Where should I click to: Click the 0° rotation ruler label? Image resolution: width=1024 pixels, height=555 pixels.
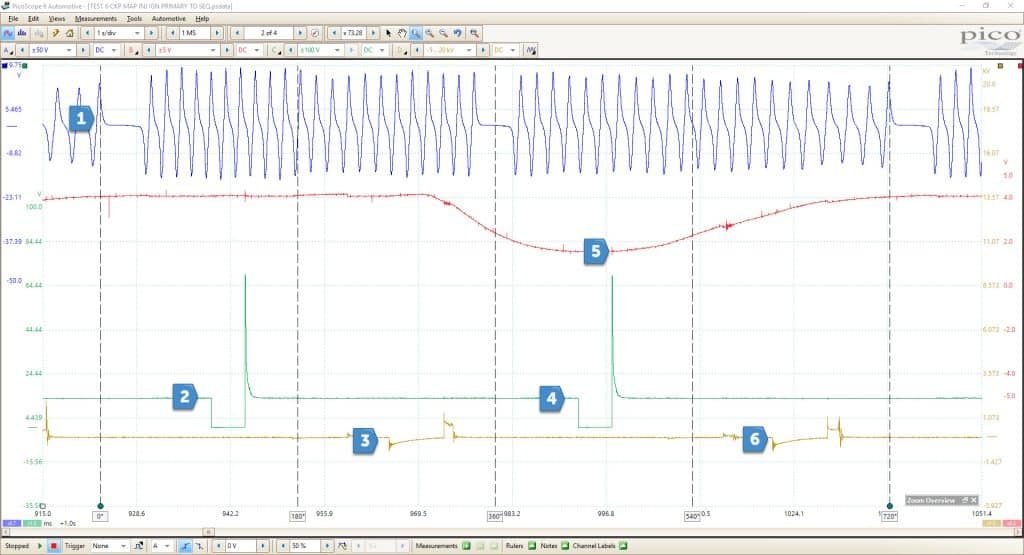101,516
